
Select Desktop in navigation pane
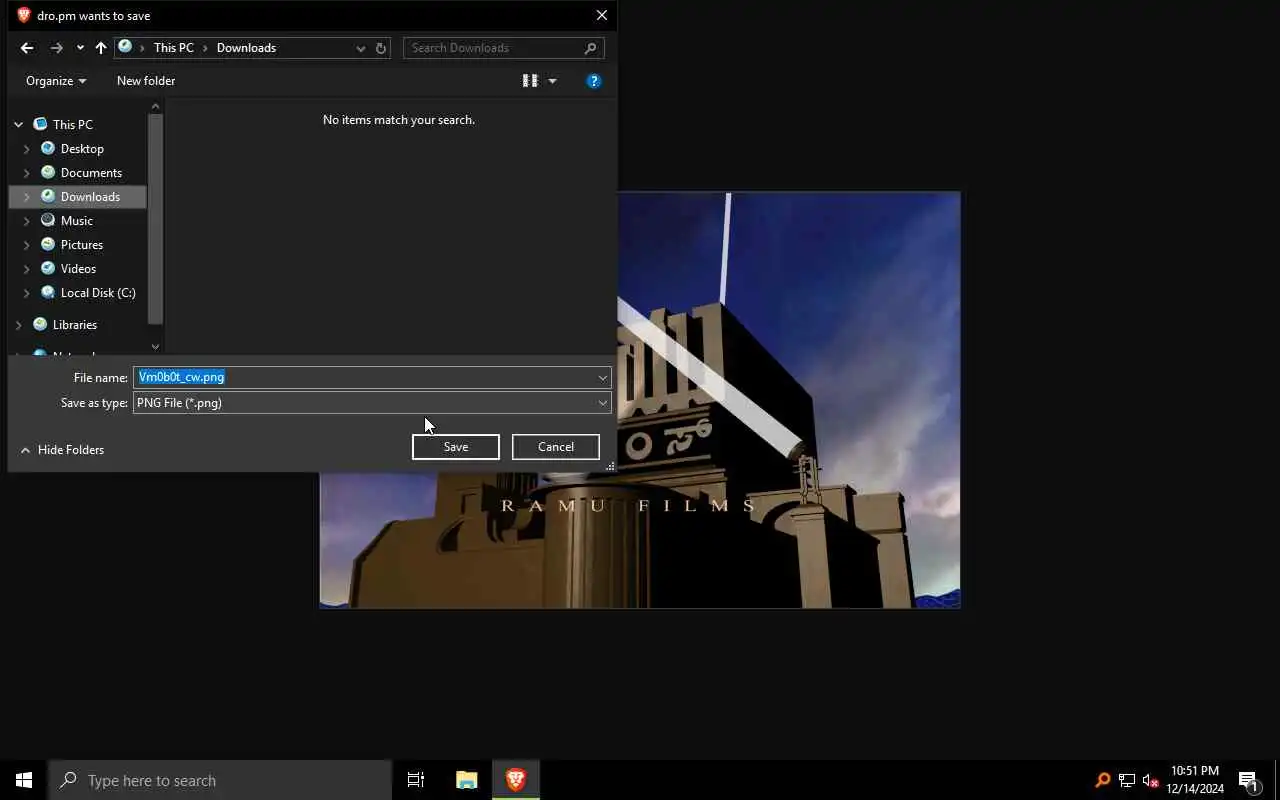pyautogui.click(x=82, y=149)
